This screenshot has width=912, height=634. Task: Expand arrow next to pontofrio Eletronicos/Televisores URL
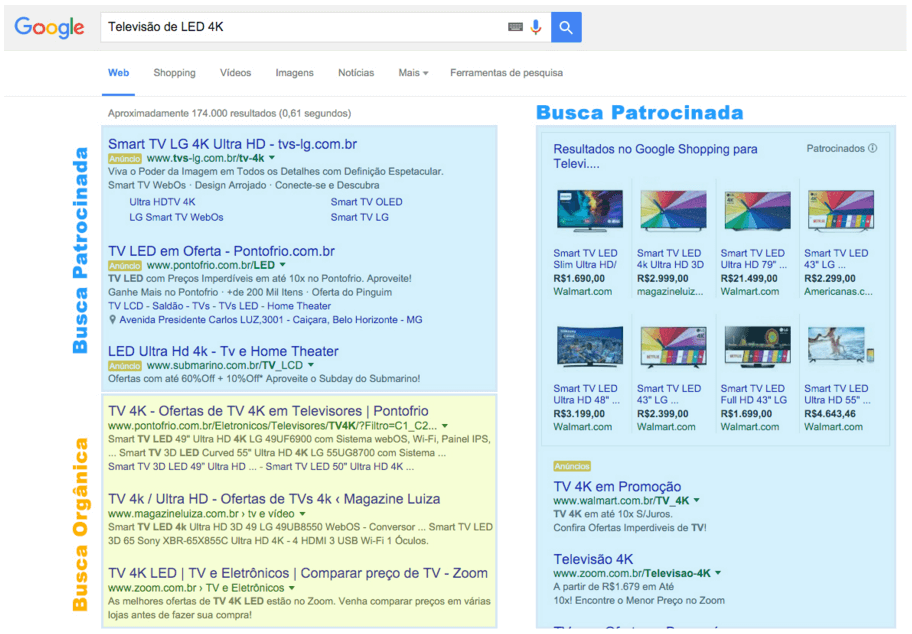(x=445, y=426)
